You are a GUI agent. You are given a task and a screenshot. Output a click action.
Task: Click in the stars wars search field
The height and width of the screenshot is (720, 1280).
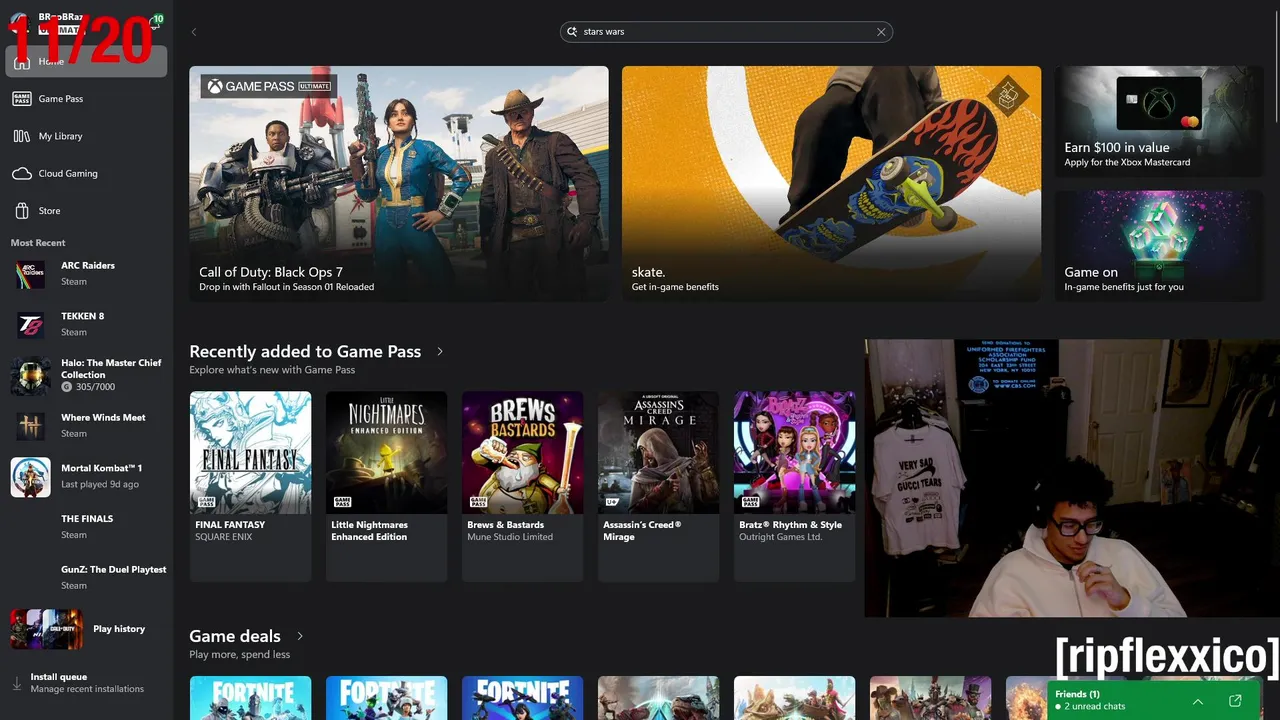coord(726,32)
